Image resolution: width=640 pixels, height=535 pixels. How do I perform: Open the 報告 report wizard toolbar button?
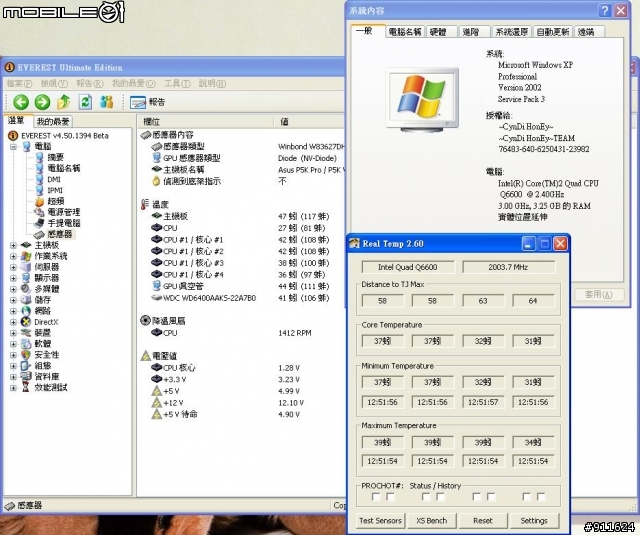148,102
